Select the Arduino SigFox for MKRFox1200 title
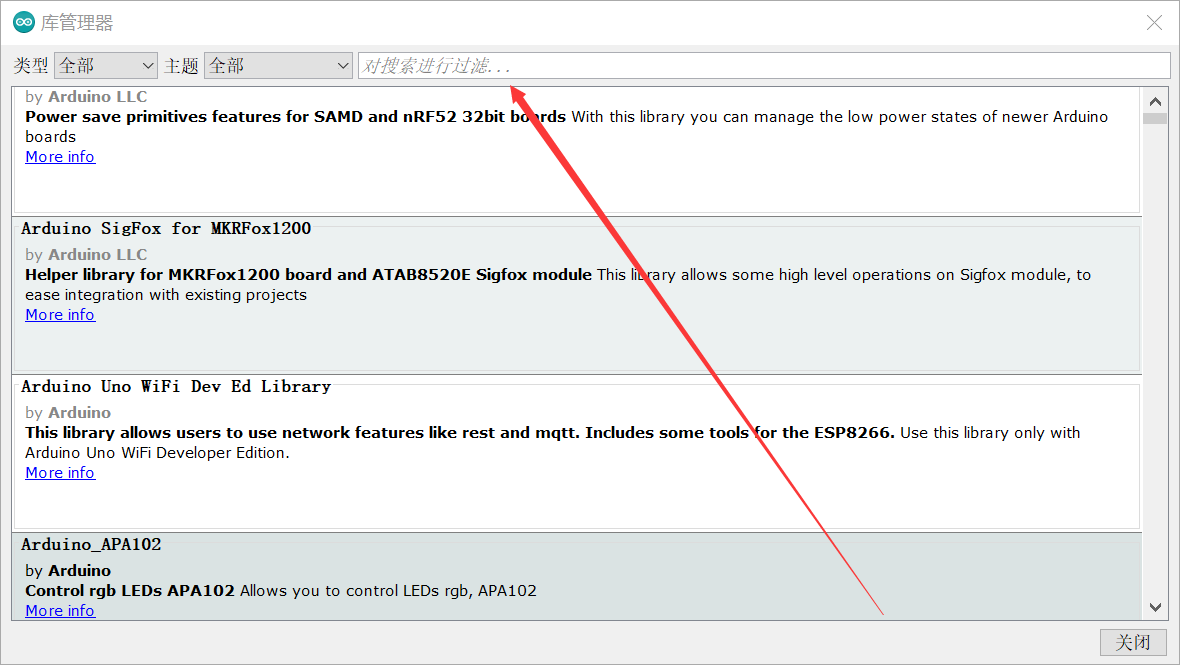 (x=166, y=229)
